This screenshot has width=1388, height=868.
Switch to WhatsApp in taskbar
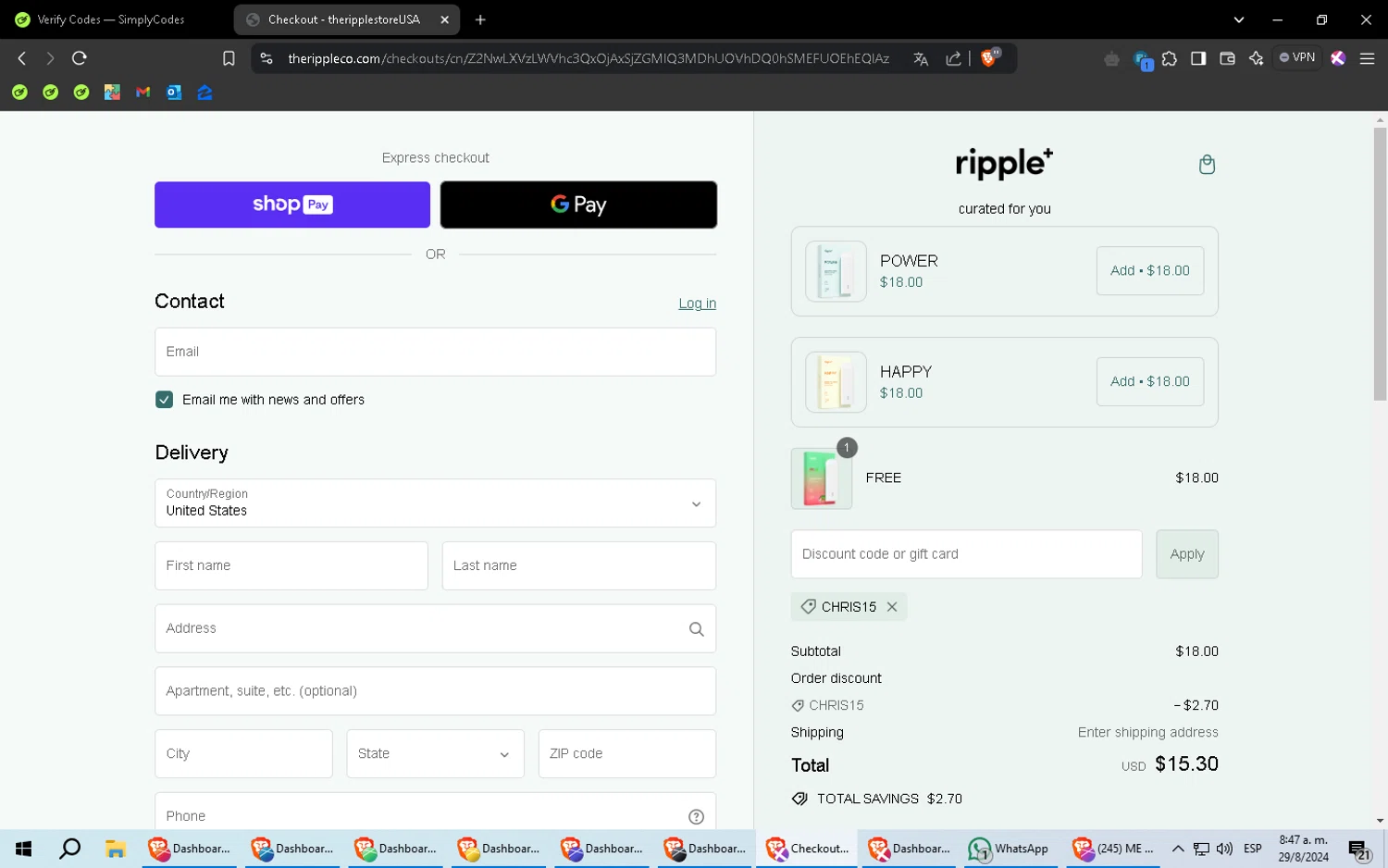(1009, 849)
